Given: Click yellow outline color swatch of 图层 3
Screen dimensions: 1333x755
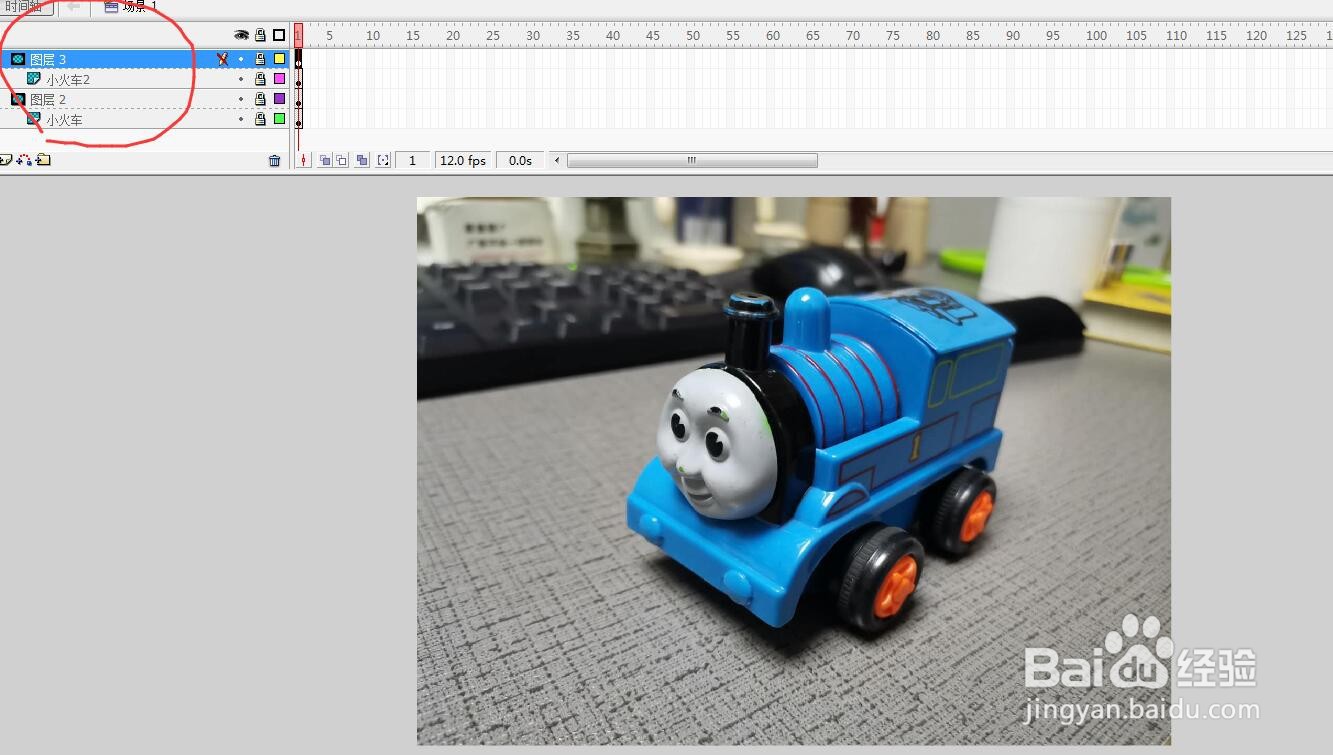Looking at the screenshot, I should click(x=280, y=59).
